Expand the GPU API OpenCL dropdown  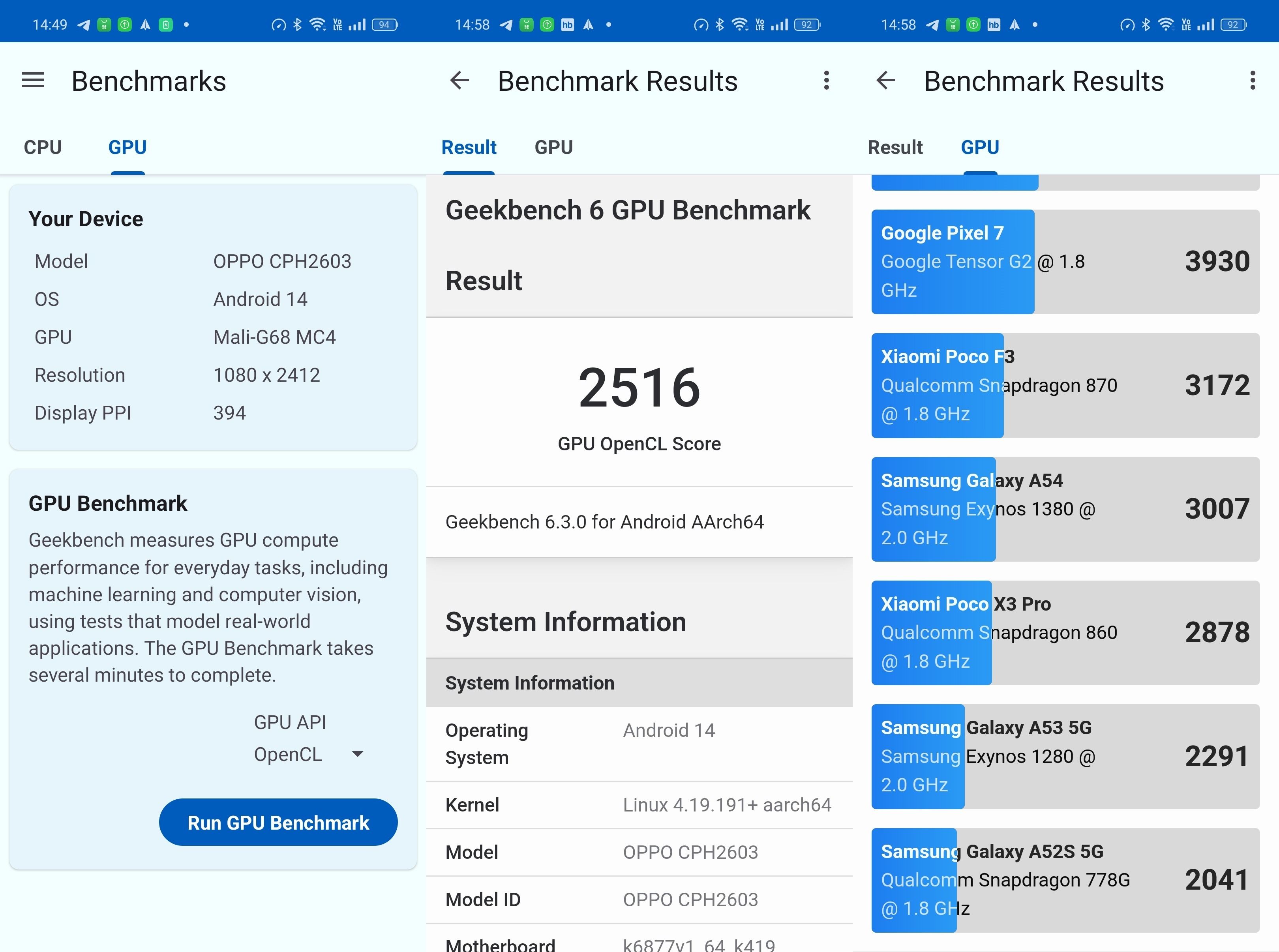pyautogui.click(x=309, y=754)
